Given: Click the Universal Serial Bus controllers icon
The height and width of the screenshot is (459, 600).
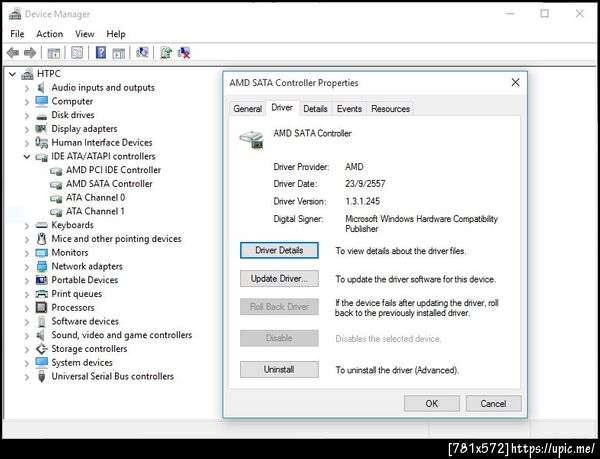Looking at the screenshot, I should [42, 376].
